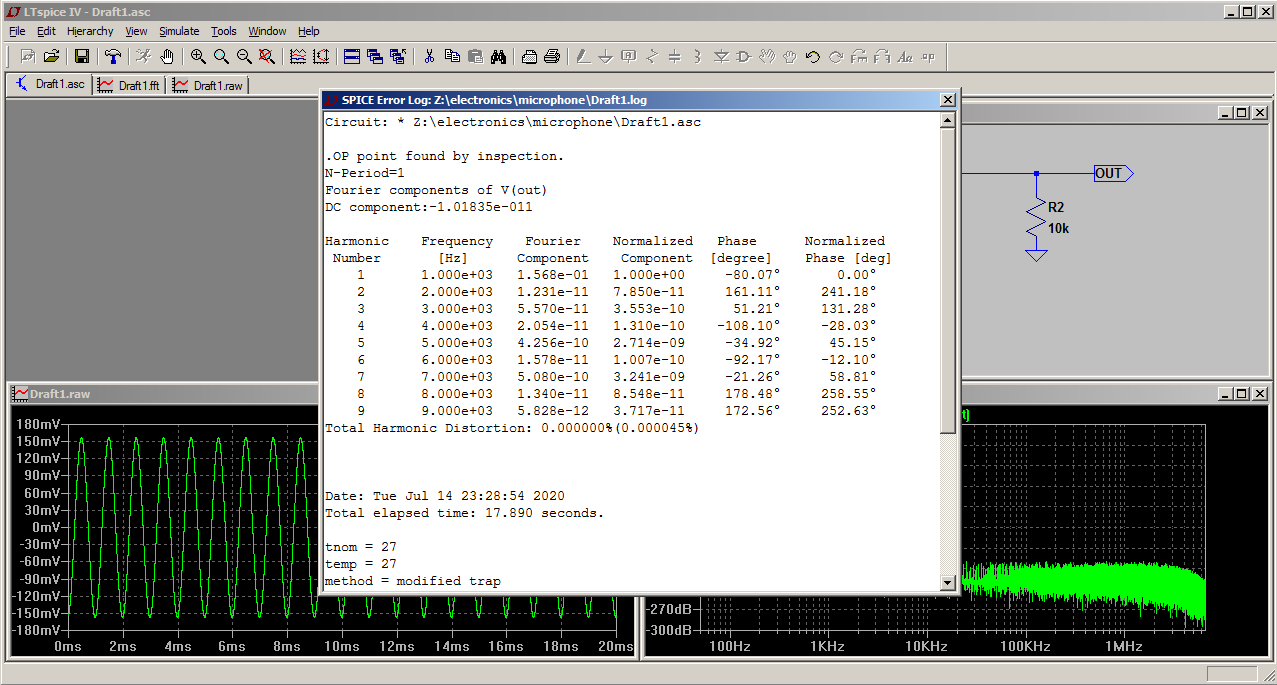
Task: Switch to the Draft1.fft tab
Action: (x=130, y=85)
